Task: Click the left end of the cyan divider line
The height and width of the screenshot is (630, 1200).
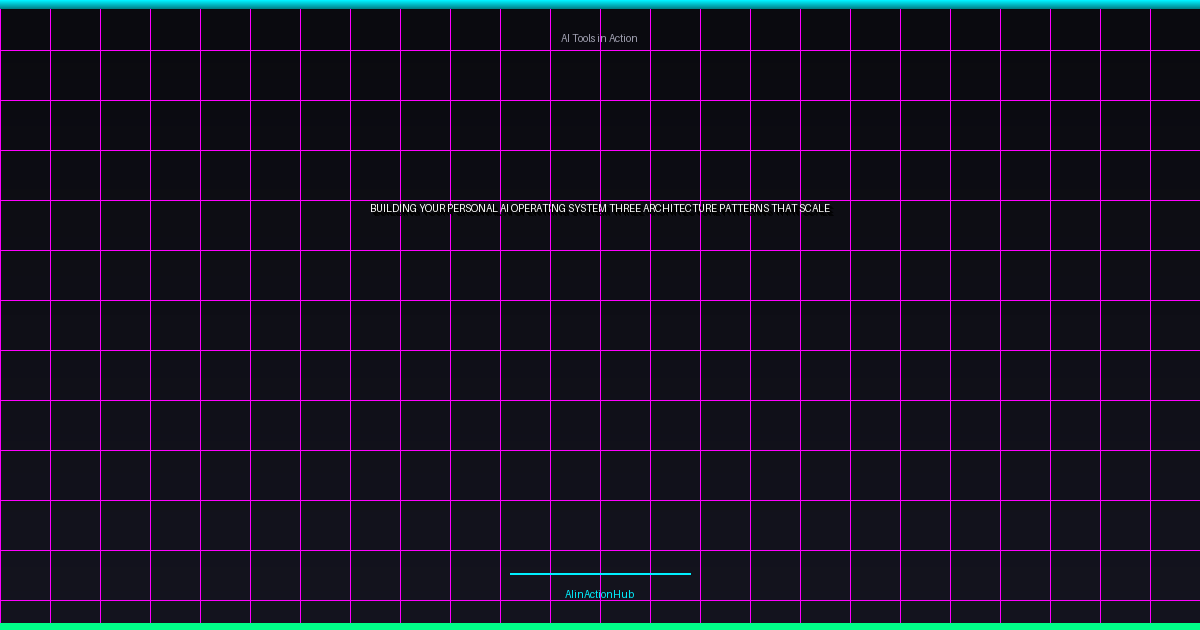Action: click(512, 573)
